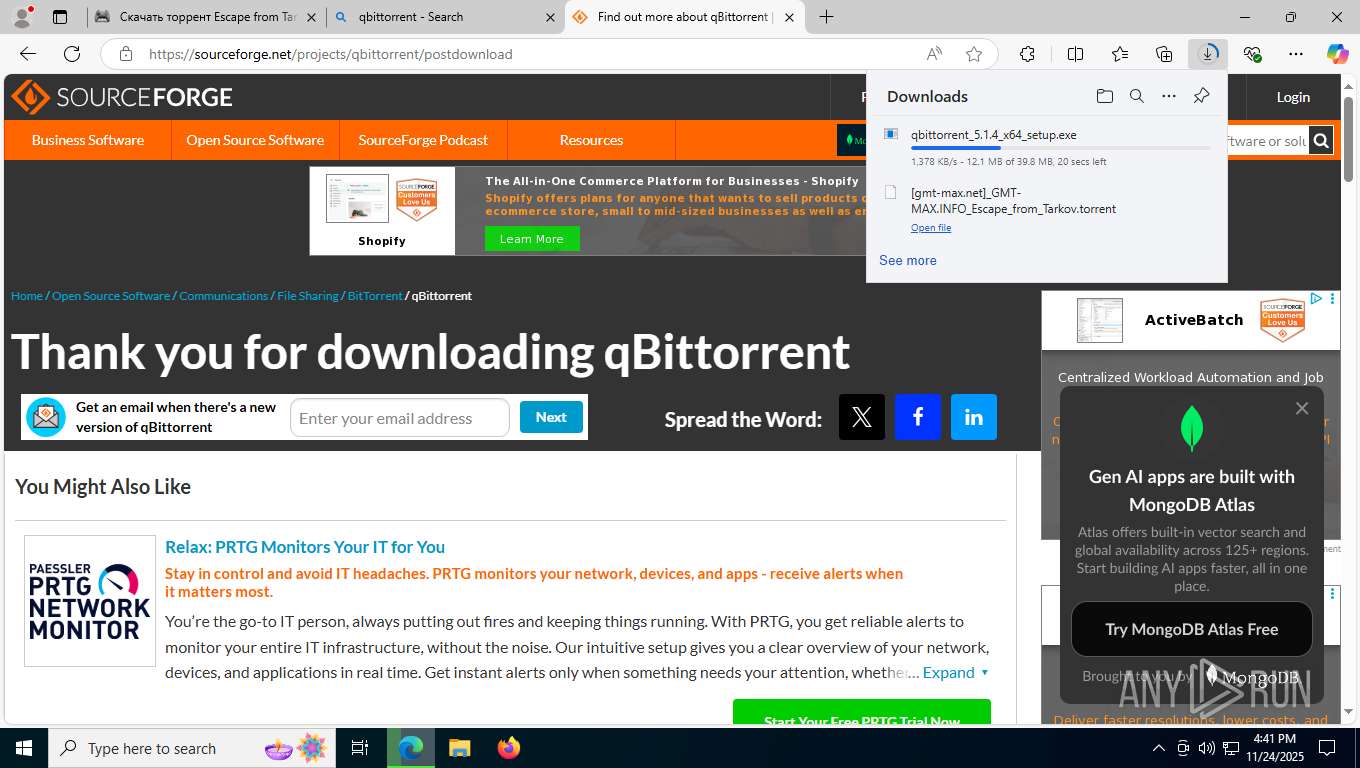Open Read aloud icon in address bar
The width and height of the screenshot is (1360, 768).
click(x=934, y=54)
